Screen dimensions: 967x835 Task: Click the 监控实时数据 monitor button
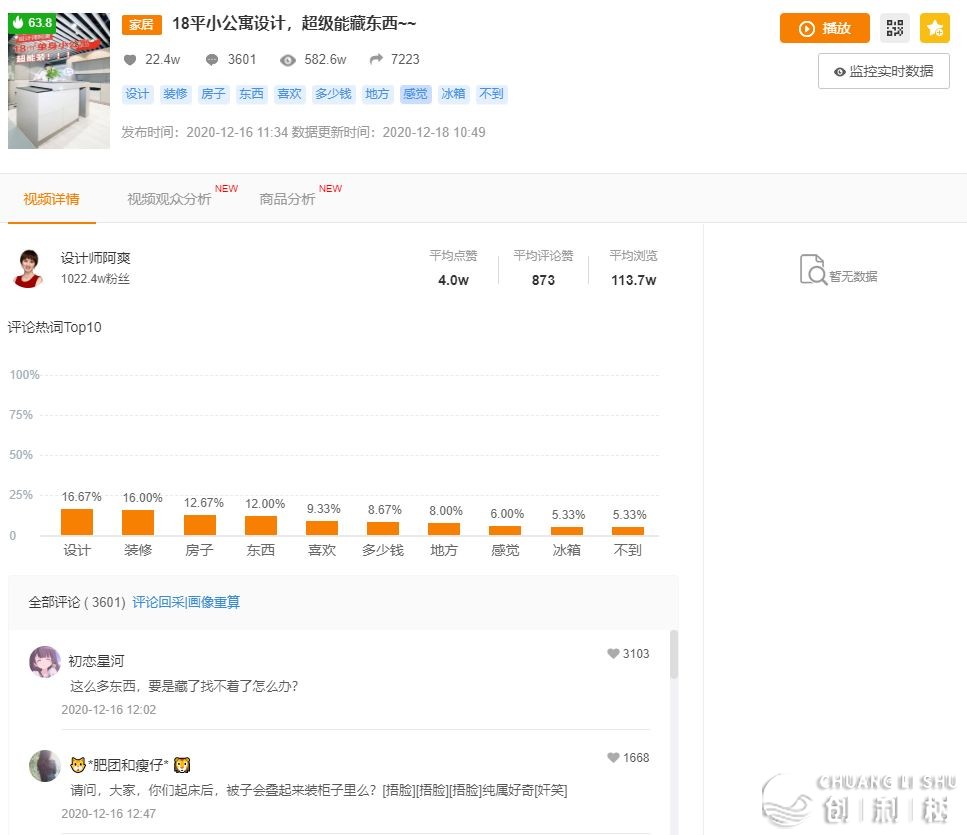coord(883,71)
